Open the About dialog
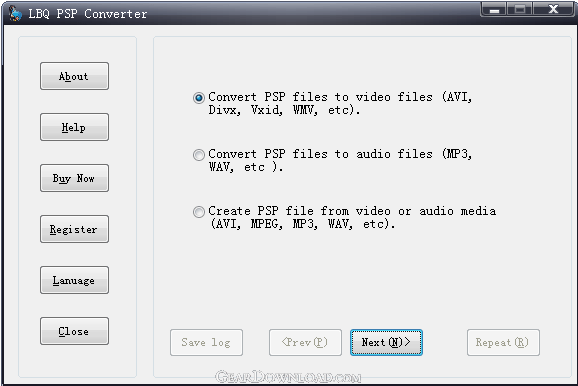The width and height of the screenshot is (578, 386). point(74,76)
